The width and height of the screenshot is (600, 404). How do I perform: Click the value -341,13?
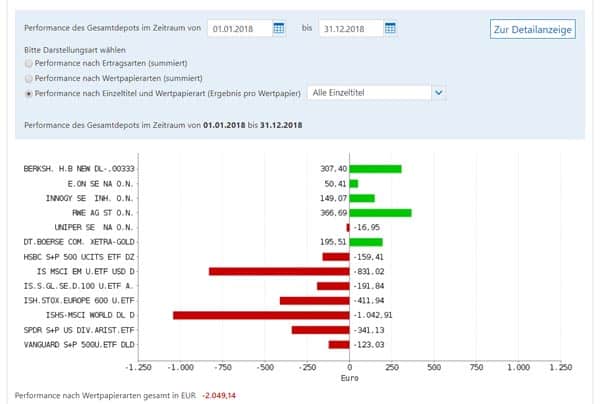coord(368,330)
